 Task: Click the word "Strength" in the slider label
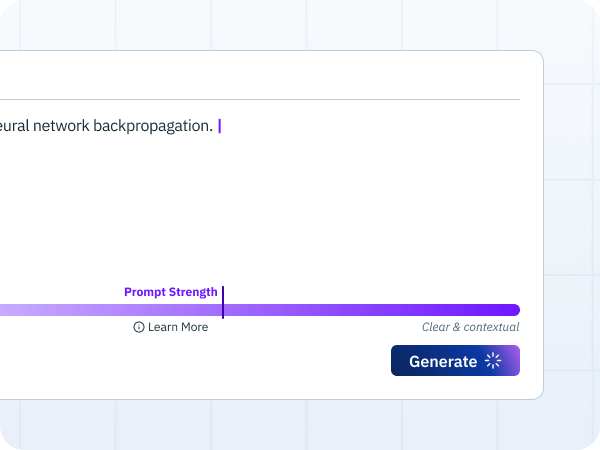(193, 292)
